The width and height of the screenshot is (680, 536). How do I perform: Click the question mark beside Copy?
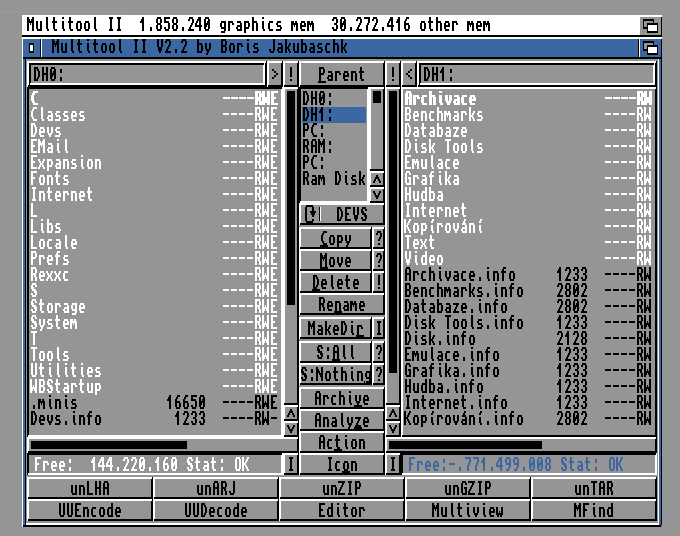point(379,239)
